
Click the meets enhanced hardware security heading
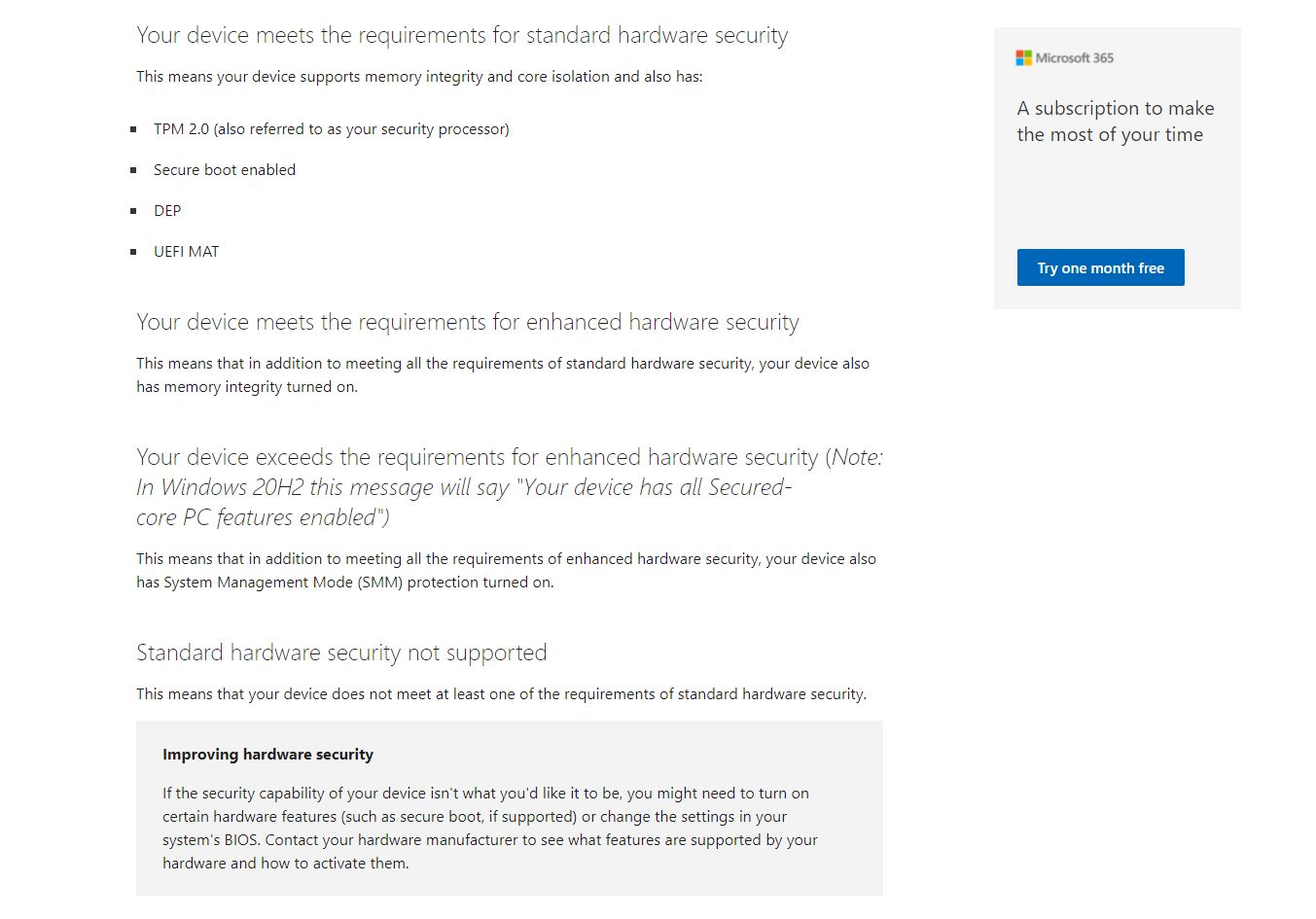coord(468,323)
